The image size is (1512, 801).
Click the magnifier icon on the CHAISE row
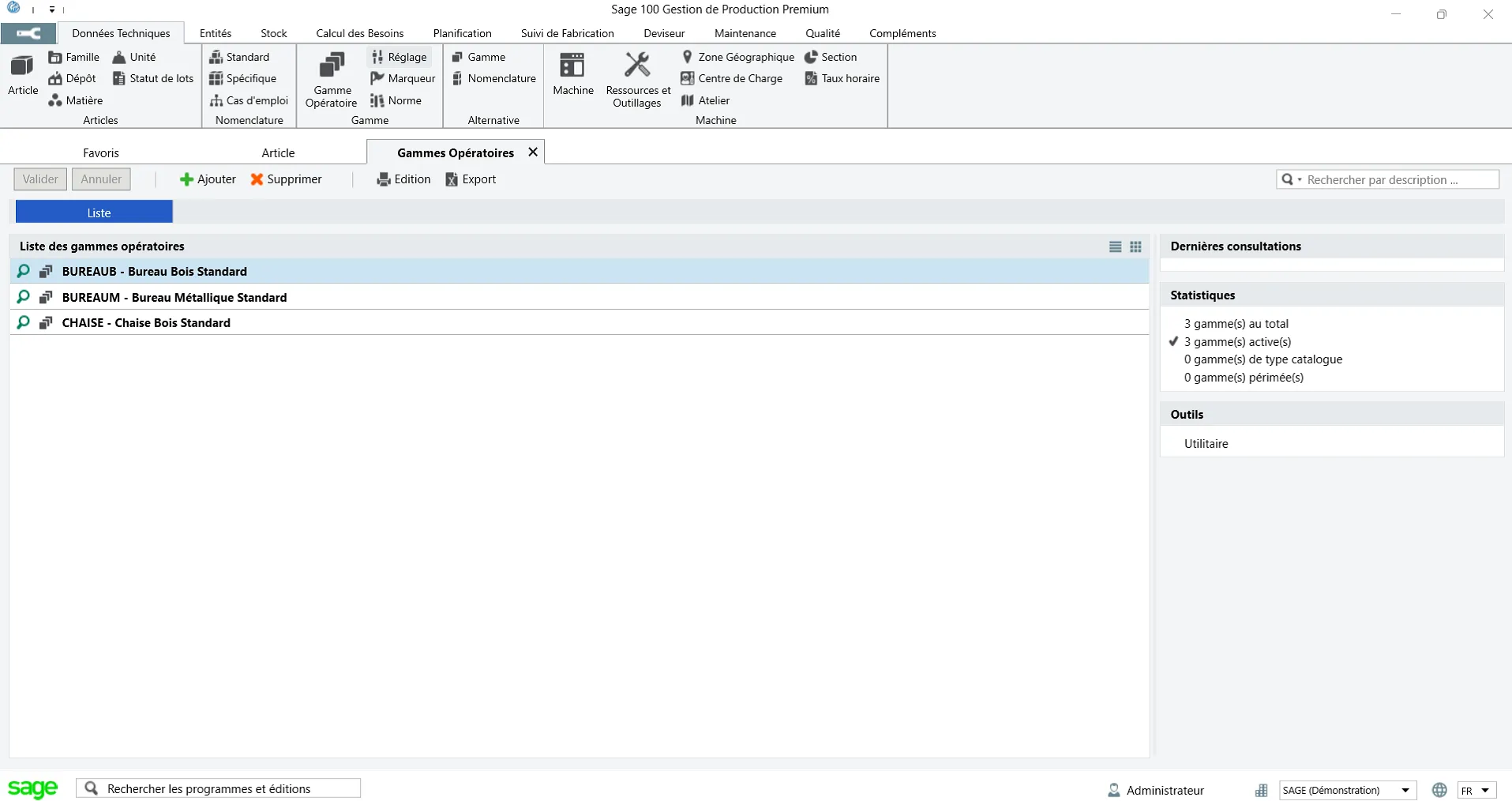[x=24, y=322]
